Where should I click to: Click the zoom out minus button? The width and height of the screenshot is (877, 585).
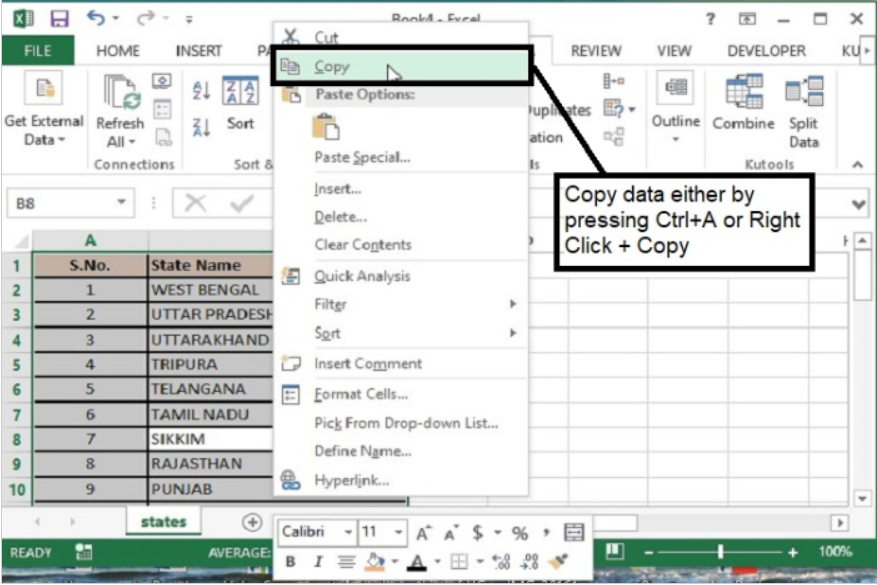[648, 553]
